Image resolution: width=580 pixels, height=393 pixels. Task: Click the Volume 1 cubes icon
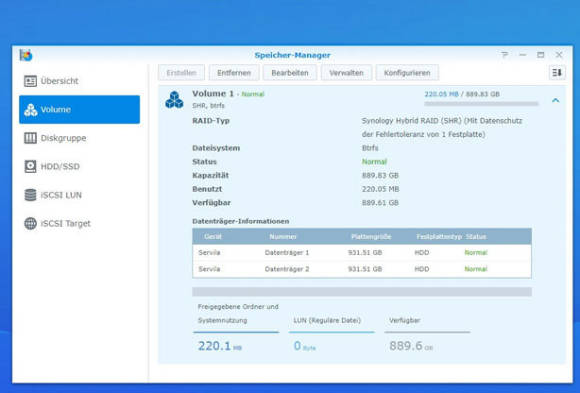[174, 100]
